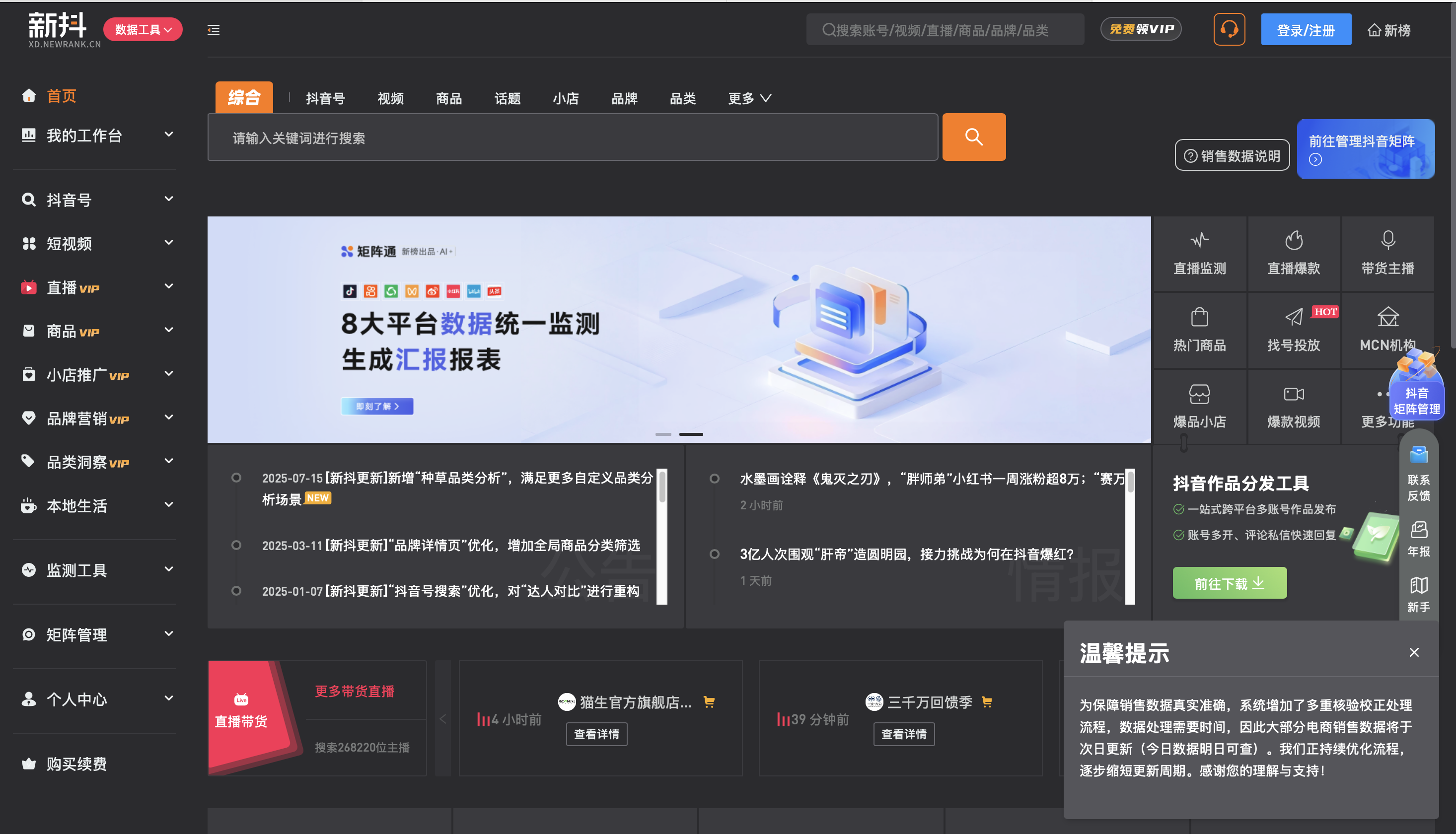Viewport: 1456px width, 834px height.
Task: Click the 登录/注册 button
Action: click(1307, 29)
